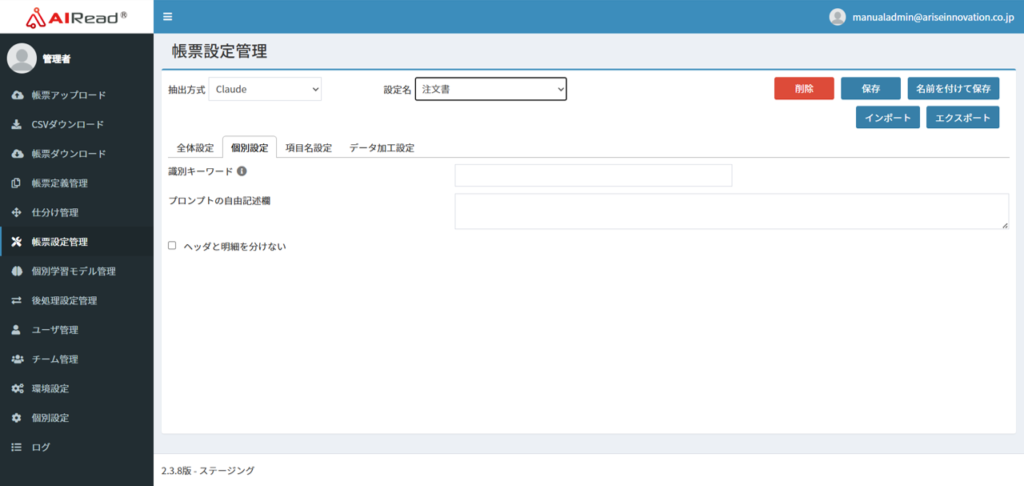Select the データ加工設定 tab
The height and width of the screenshot is (486, 1024).
(381, 148)
